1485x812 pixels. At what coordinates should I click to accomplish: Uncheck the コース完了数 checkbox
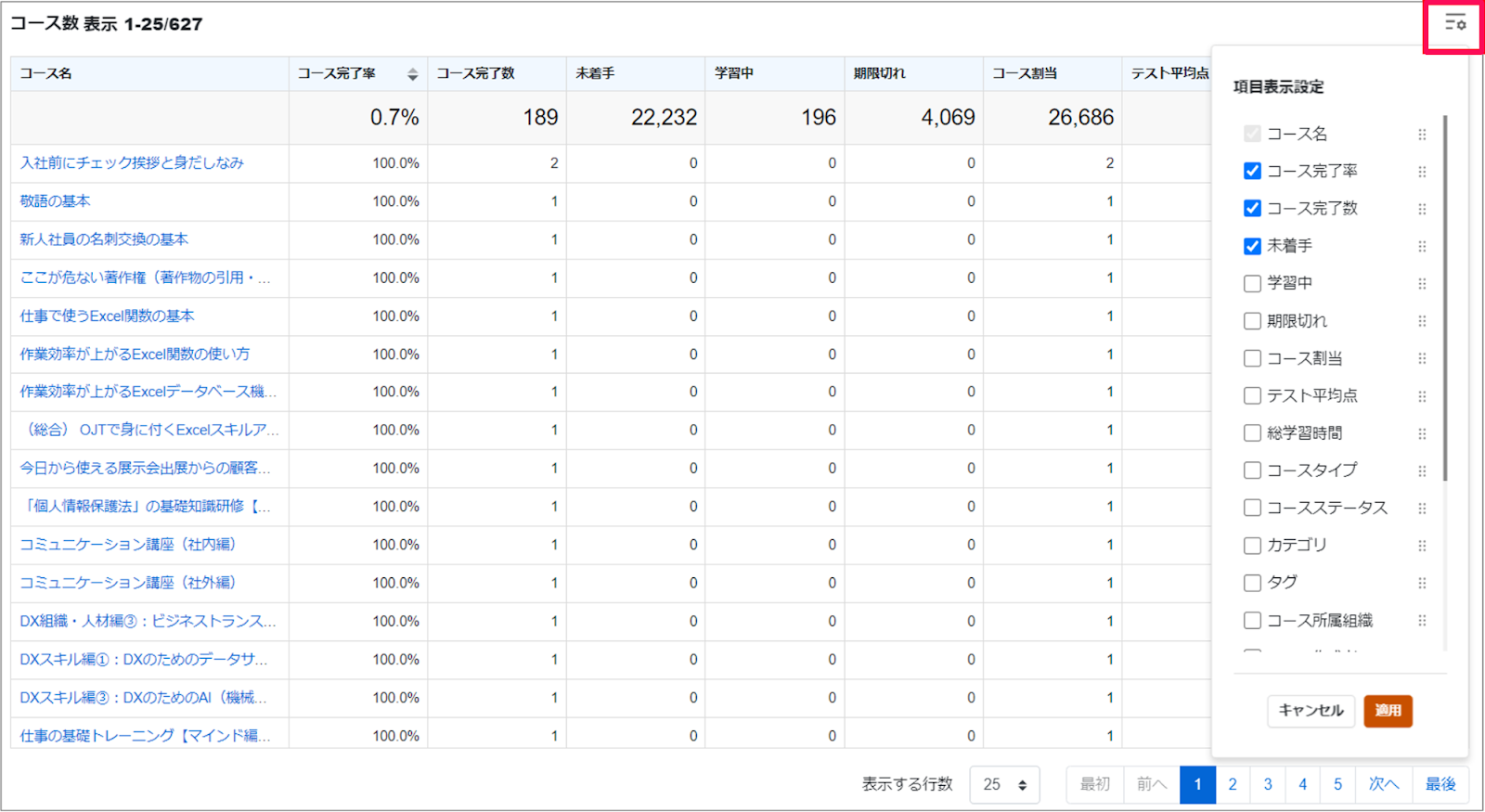1252,208
